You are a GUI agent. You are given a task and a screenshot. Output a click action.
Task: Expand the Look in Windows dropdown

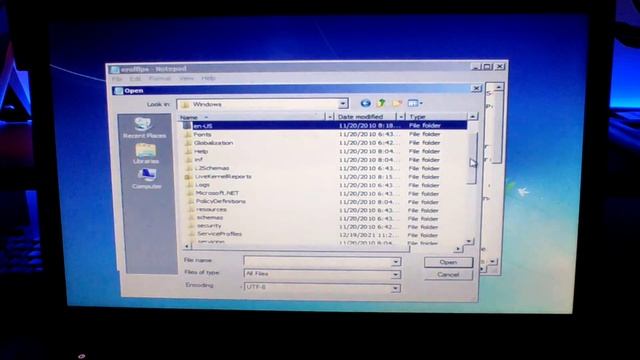[343, 104]
